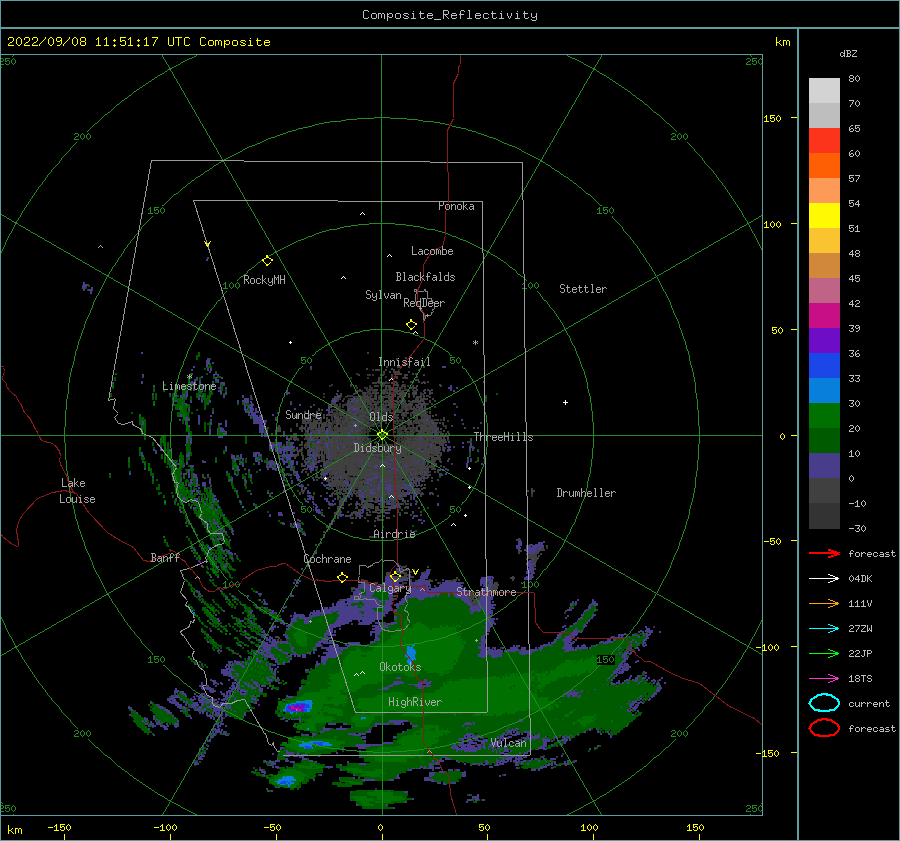The width and height of the screenshot is (900, 841).
Task: Select the purple 10 dBZ color swatch
Action: tap(824, 465)
